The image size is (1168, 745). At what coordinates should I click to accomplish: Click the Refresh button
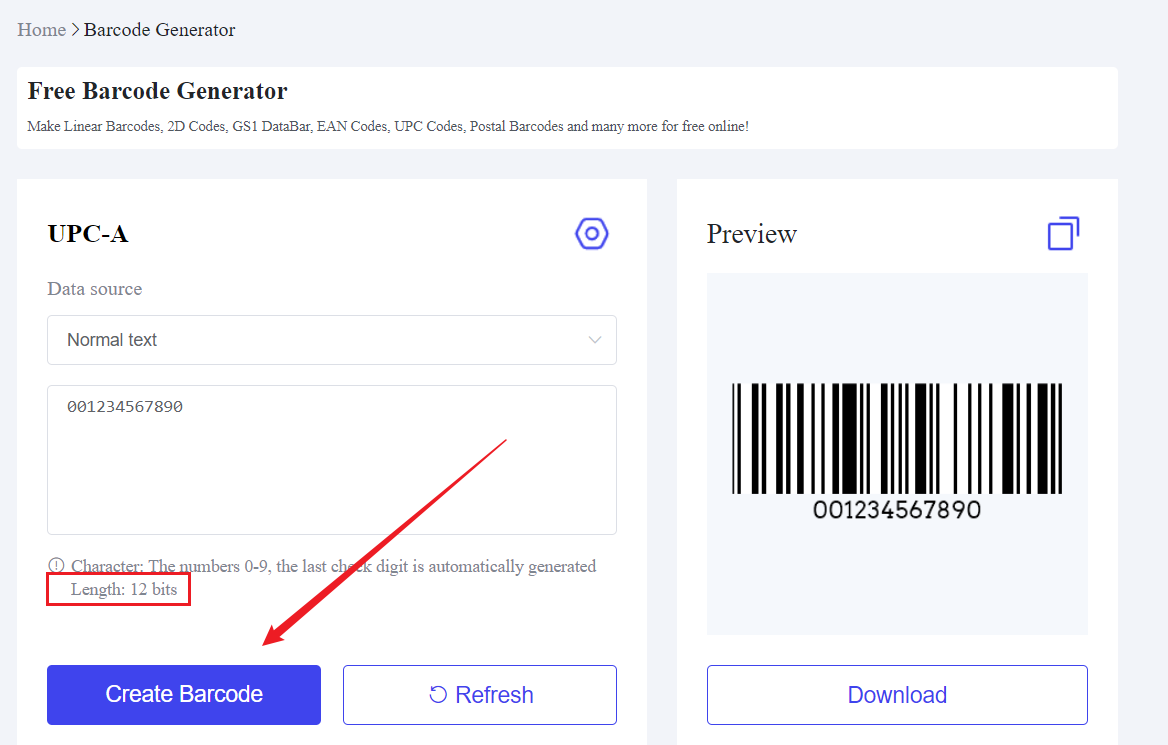[x=480, y=694]
